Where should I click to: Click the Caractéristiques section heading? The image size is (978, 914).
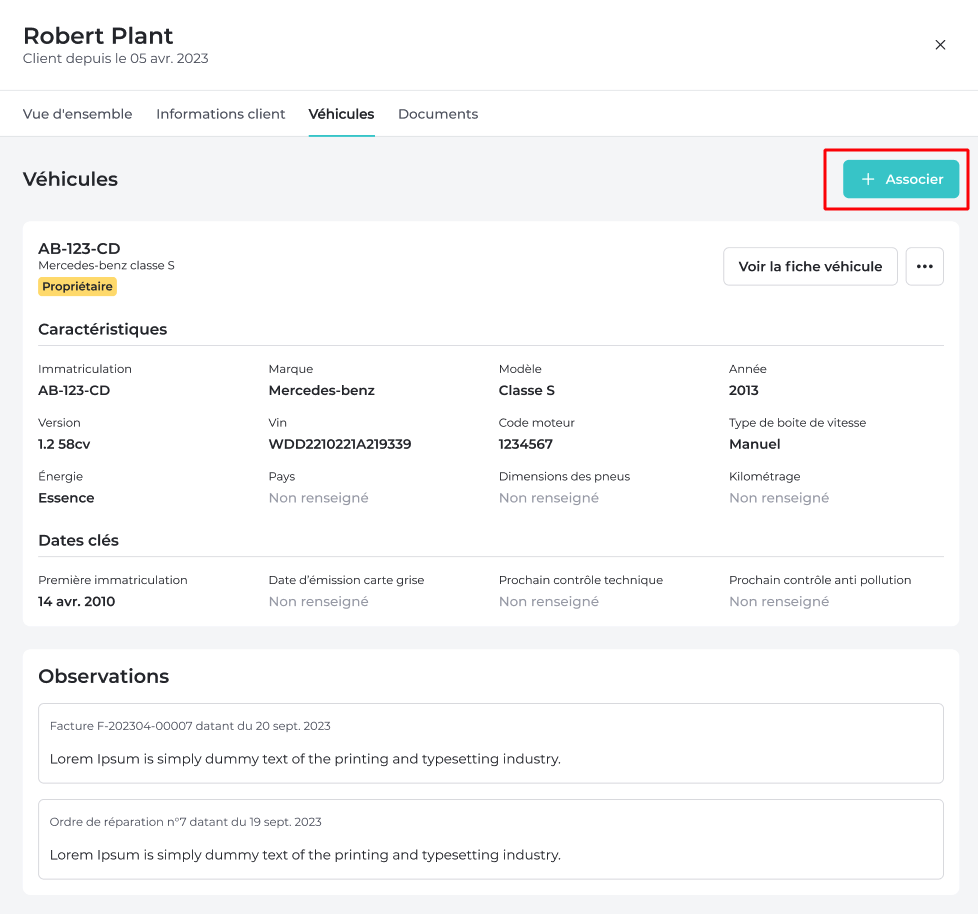[x=102, y=329]
